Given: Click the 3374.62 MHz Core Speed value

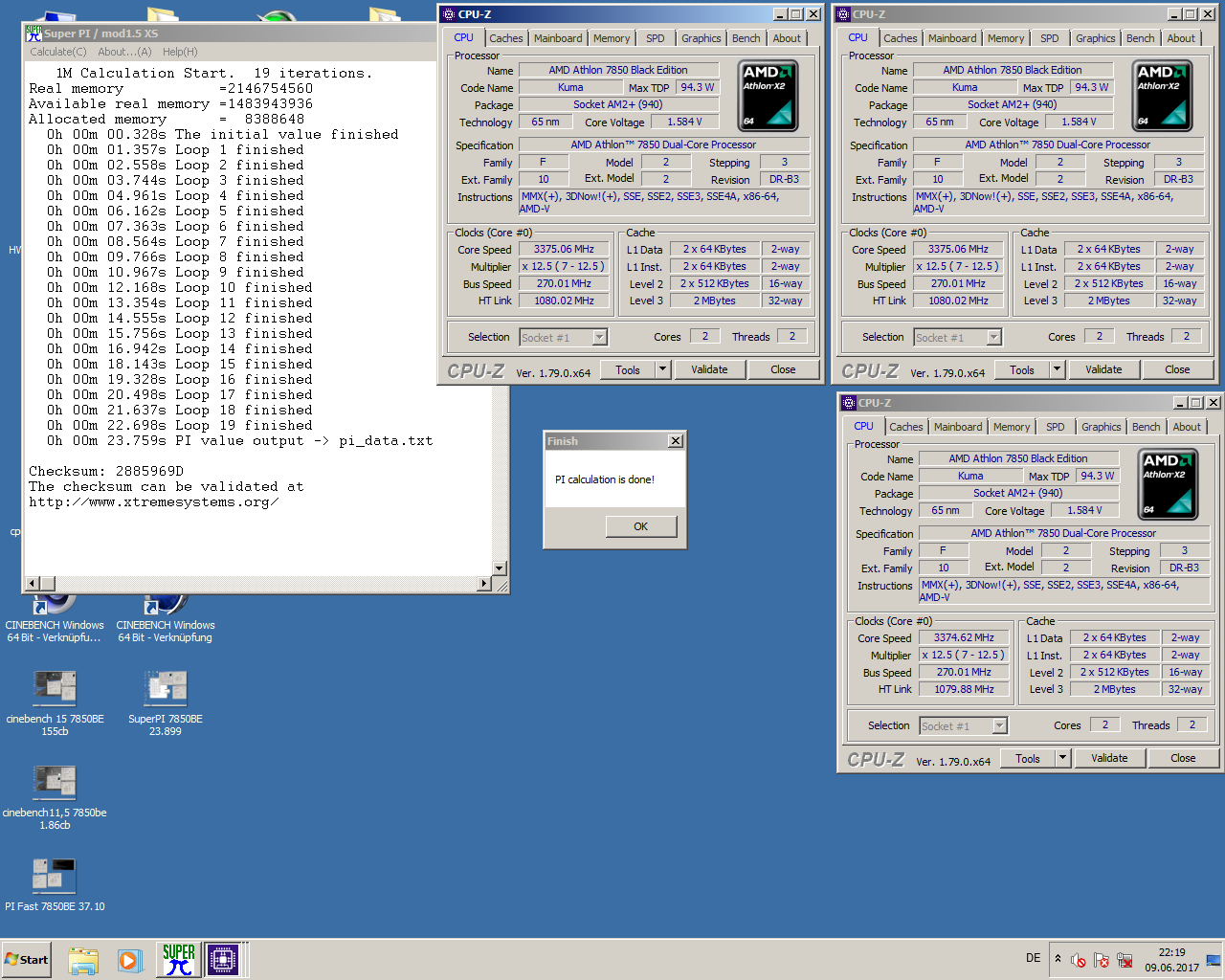Looking at the screenshot, I should point(964,637).
